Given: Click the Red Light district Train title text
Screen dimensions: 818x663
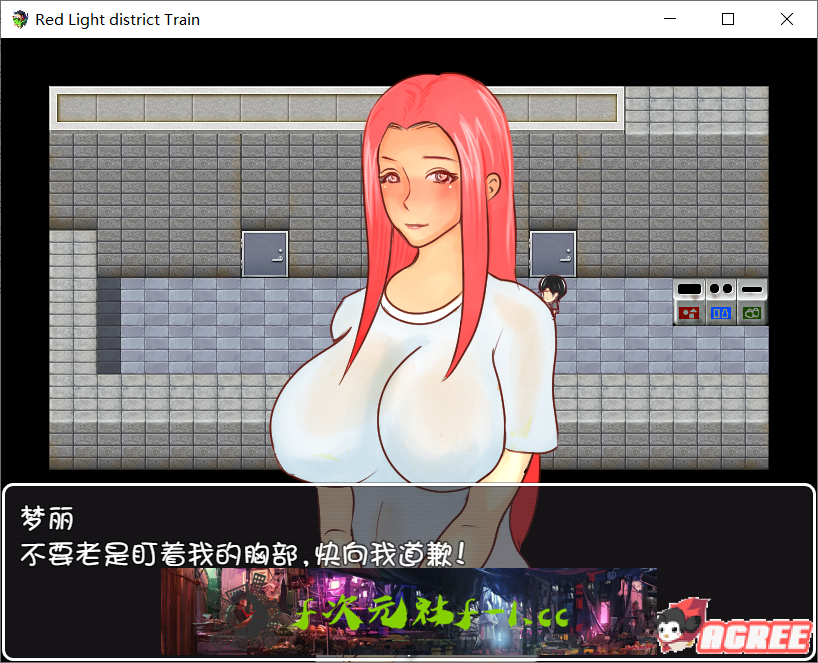Looking at the screenshot, I should point(117,19).
